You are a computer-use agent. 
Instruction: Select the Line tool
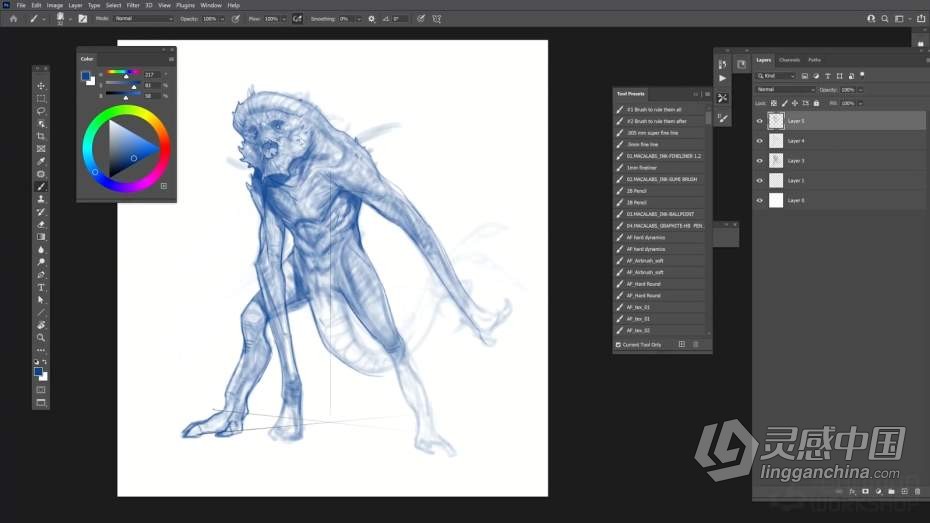click(41, 312)
